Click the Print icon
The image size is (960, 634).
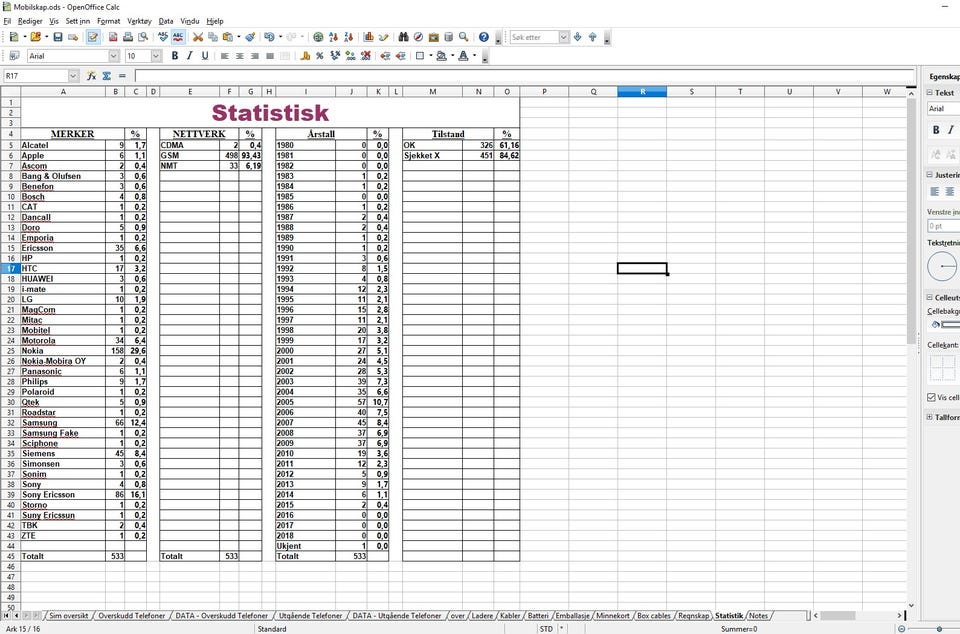pos(127,37)
